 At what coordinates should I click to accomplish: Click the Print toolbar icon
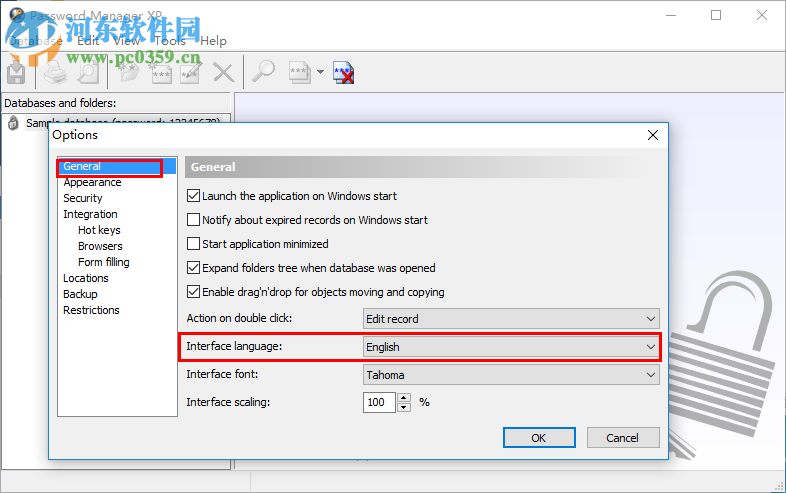tap(55, 73)
